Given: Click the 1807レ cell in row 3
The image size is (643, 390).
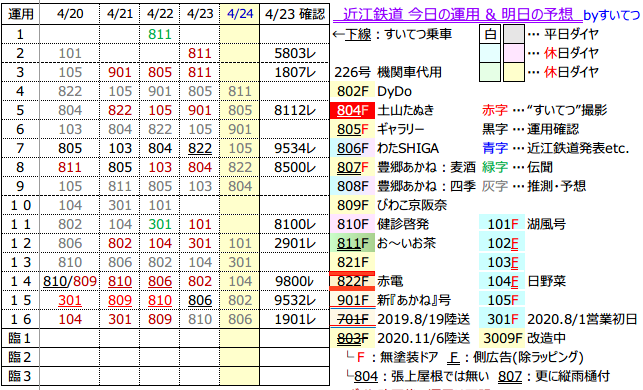Looking at the screenshot, I should tap(294, 72).
